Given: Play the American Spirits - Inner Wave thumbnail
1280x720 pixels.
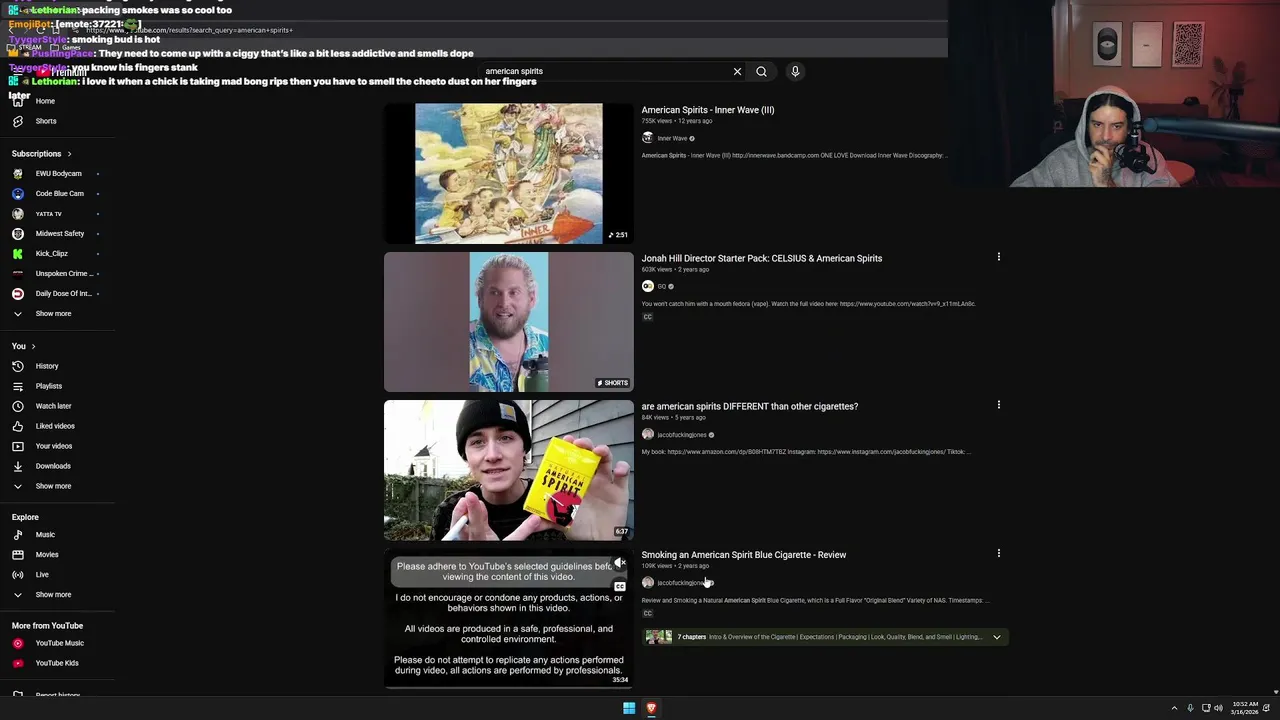Looking at the screenshot, I should click(x=508, y=173).
